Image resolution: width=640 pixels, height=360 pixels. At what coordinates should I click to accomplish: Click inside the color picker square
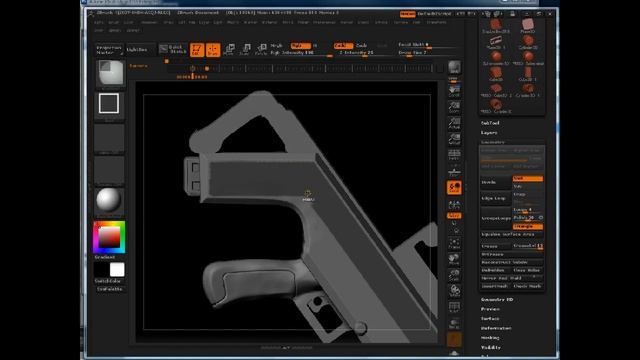(109, 237)
